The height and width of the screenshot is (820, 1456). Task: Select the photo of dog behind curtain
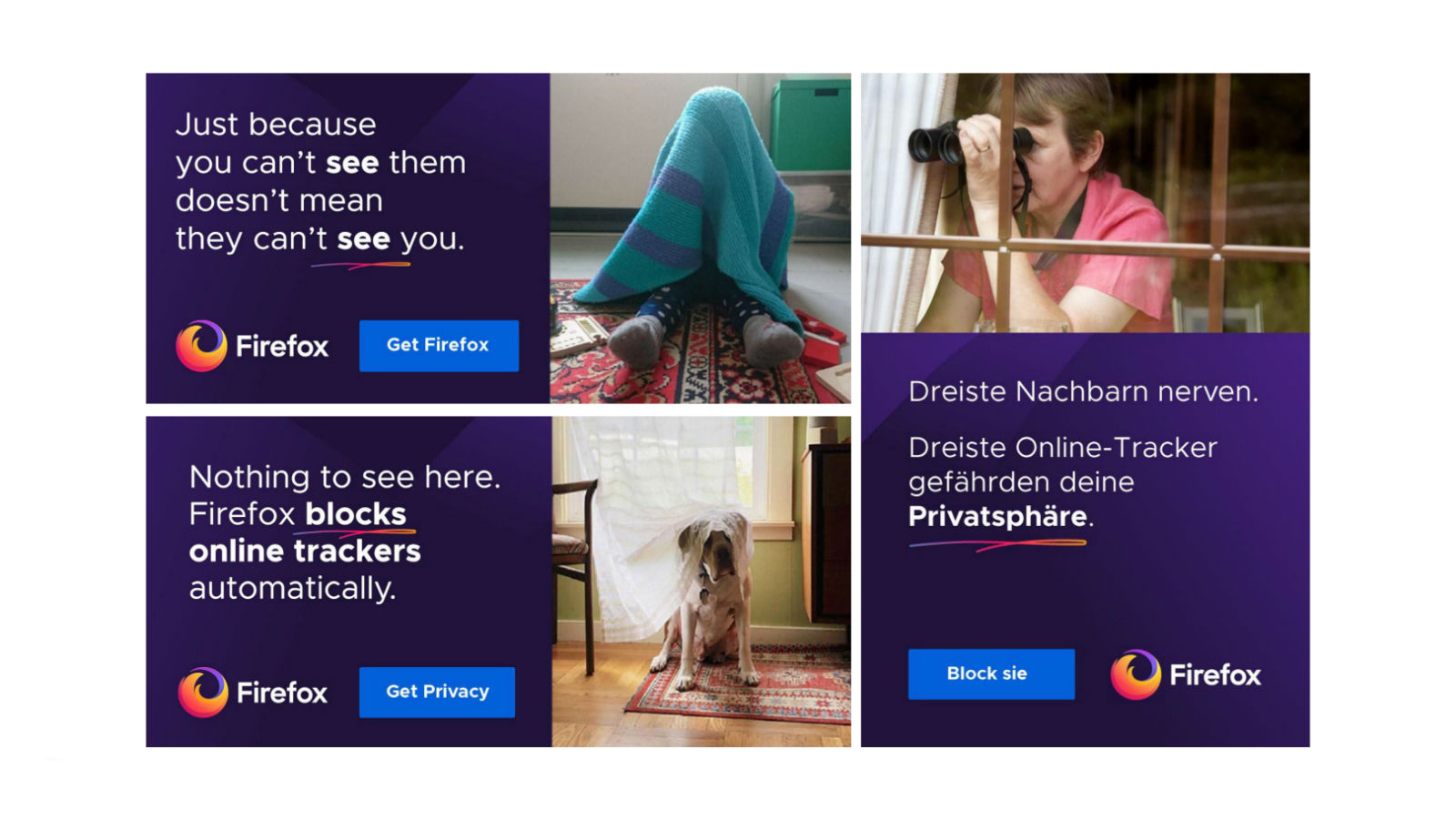[x=702, y=582]
